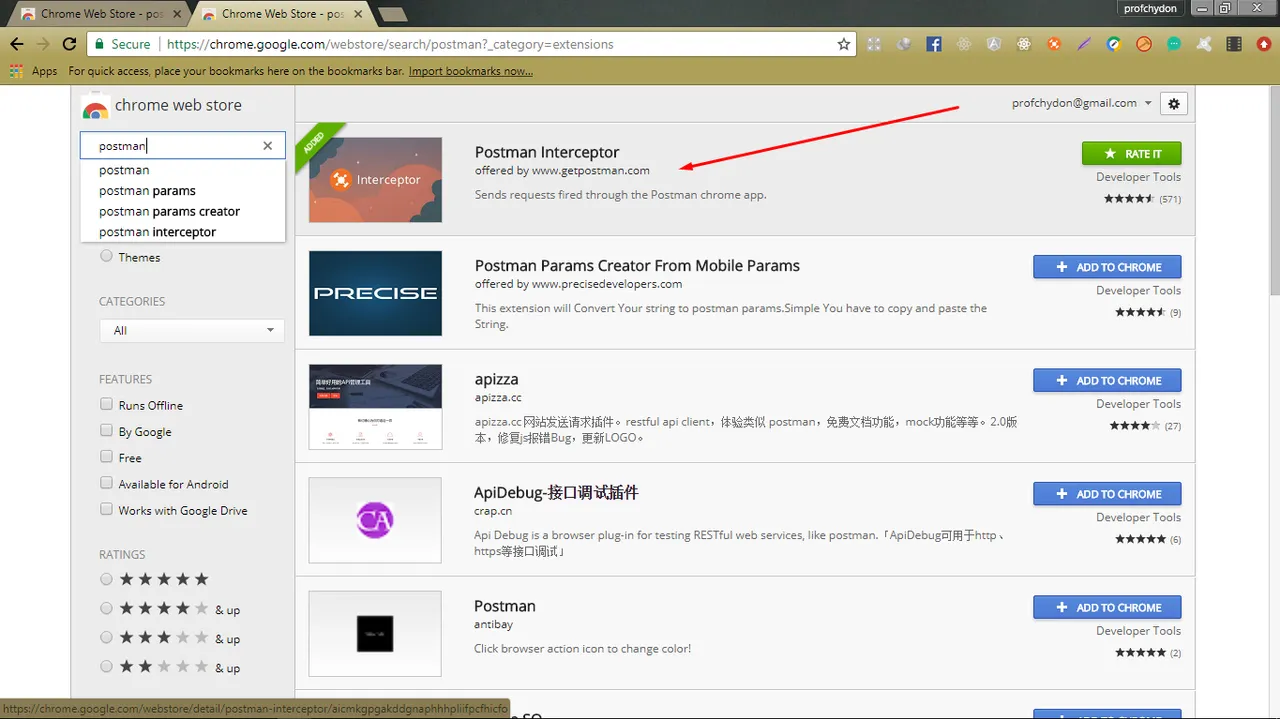Go forward with the browser forward arrow
1280x719 pixels.
43,44
